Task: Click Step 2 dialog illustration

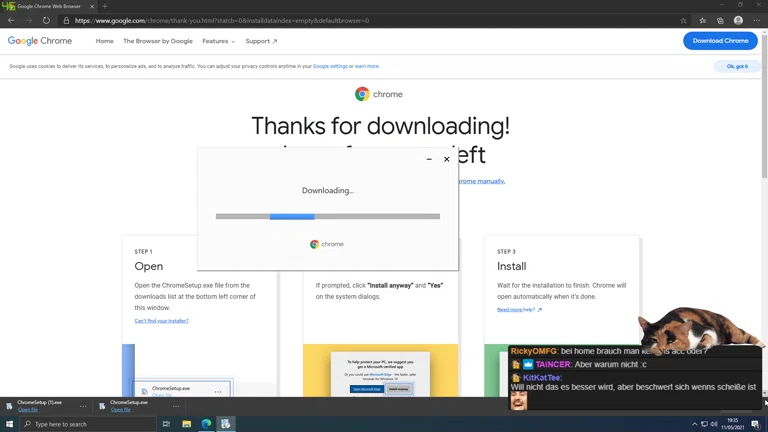Action: 380,375
